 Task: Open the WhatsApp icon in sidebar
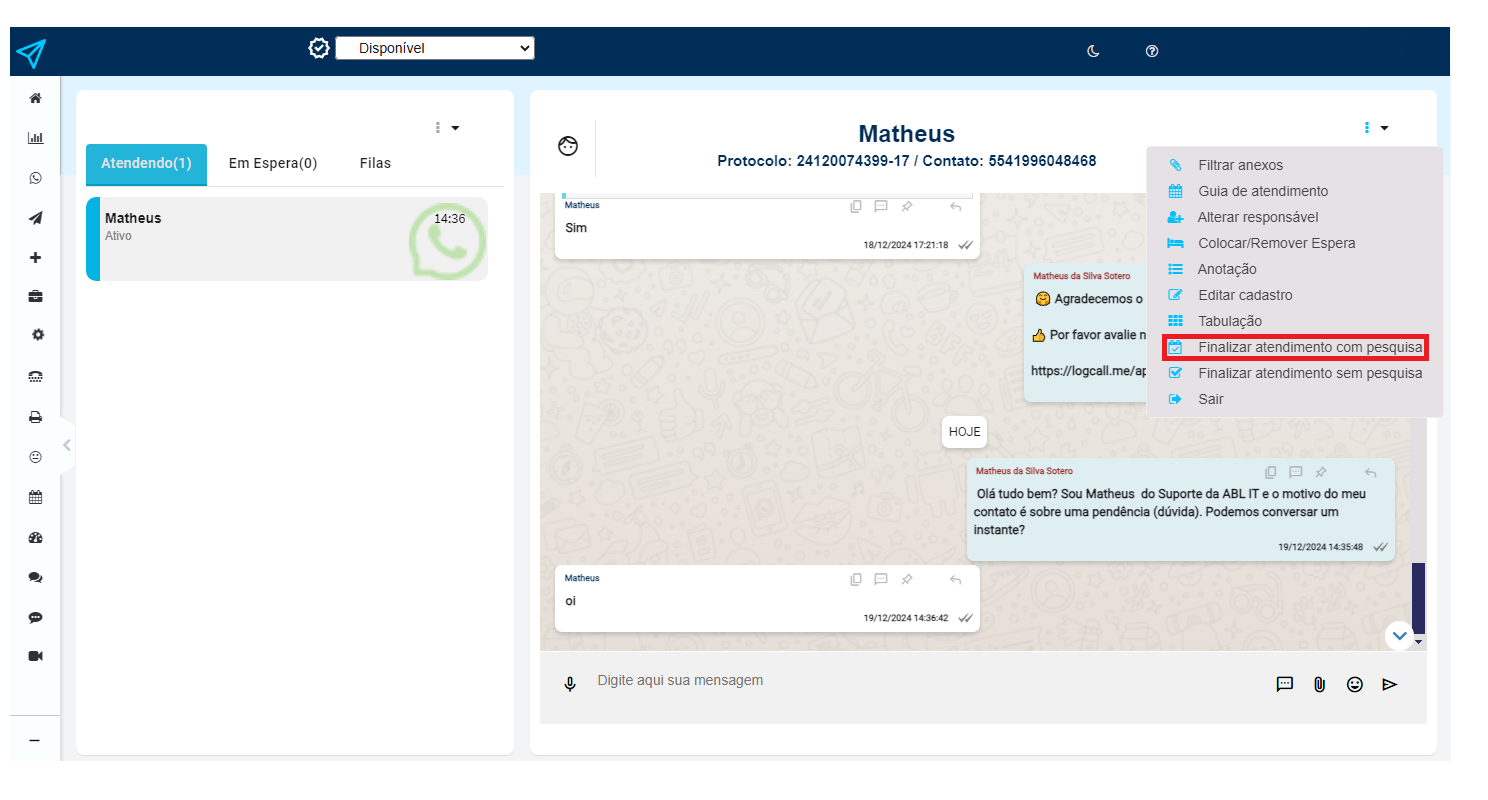pyautogui.click(x=36, y=178)
